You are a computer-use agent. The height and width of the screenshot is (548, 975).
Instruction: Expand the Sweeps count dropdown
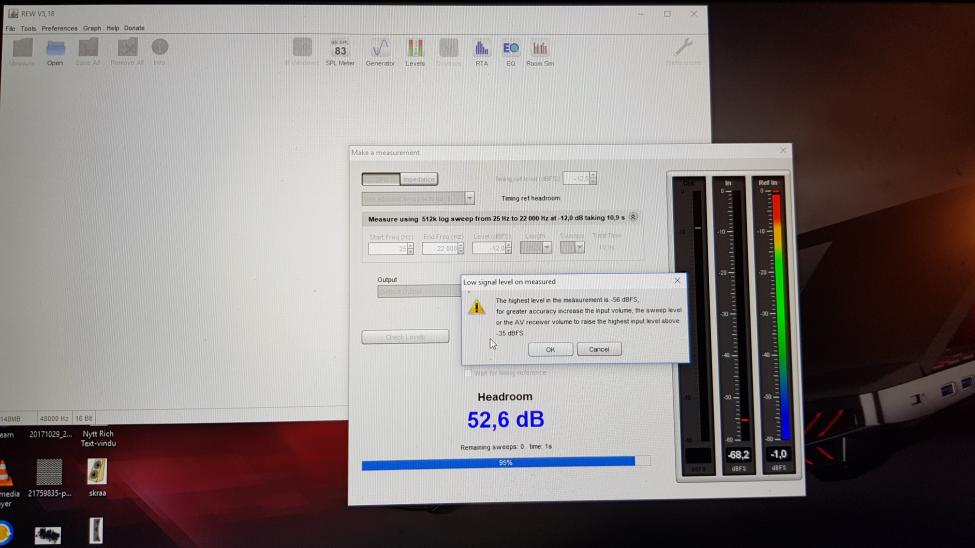[x=580, y=248]
